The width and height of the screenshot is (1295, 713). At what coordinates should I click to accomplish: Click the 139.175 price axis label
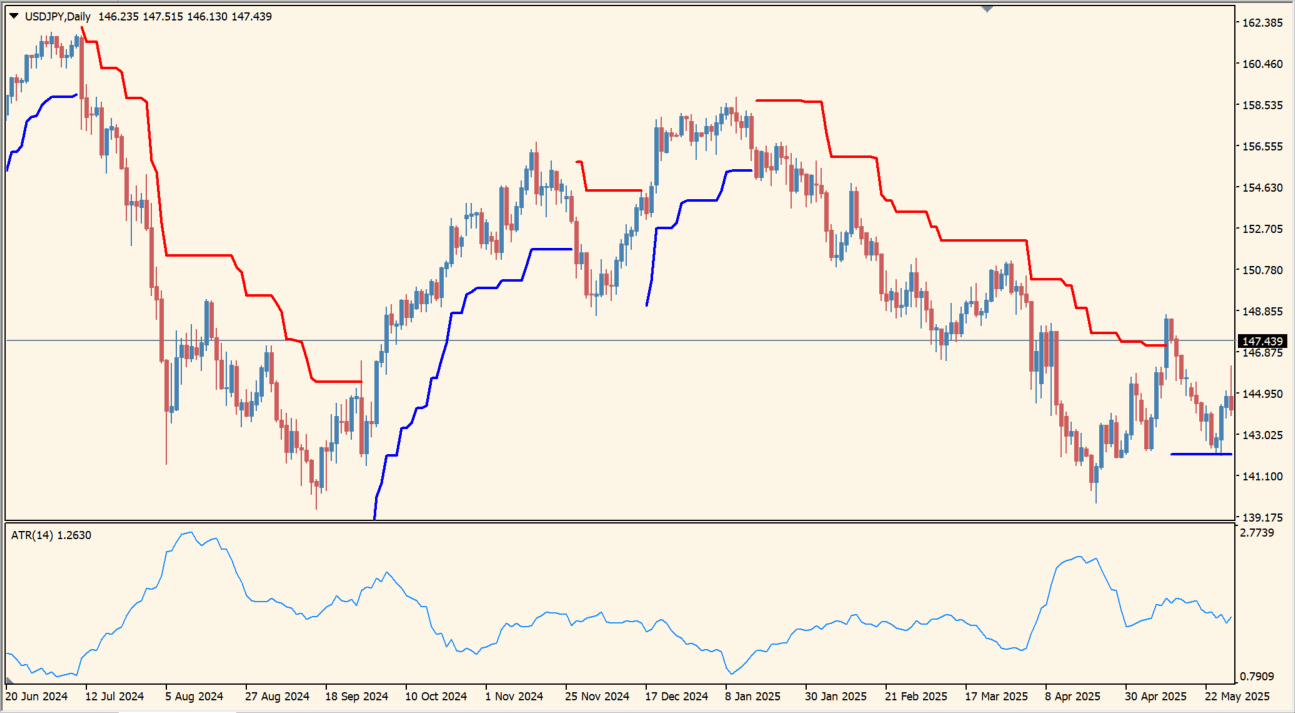click(1262, 517)
